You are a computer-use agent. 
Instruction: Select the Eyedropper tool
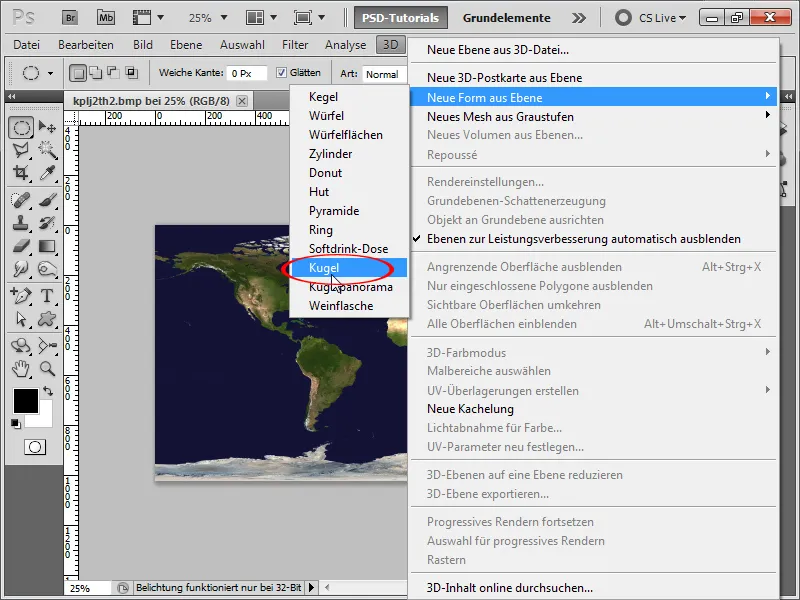[47, 173]
